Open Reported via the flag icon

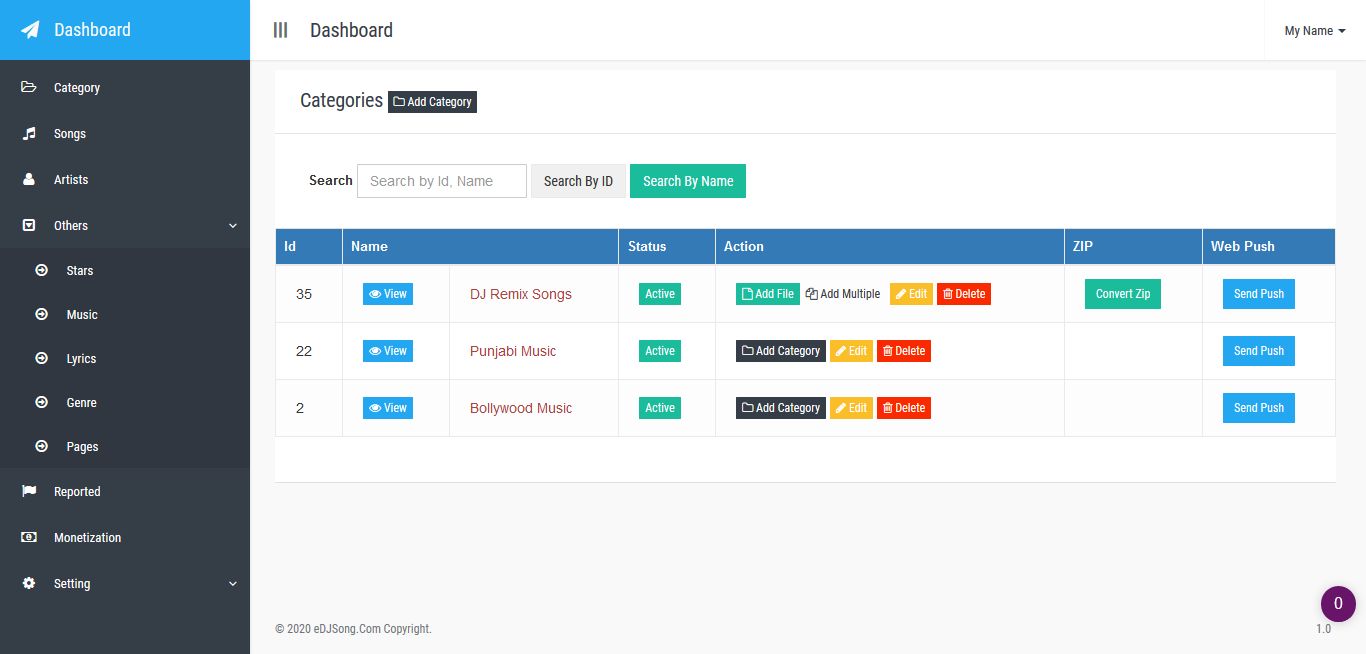tap(29, 491)
